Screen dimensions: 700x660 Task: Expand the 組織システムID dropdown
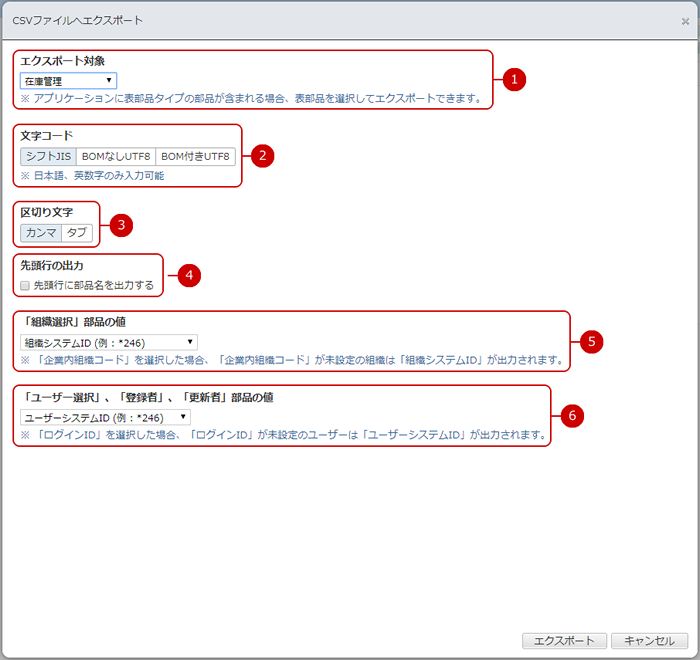point(108,342)
